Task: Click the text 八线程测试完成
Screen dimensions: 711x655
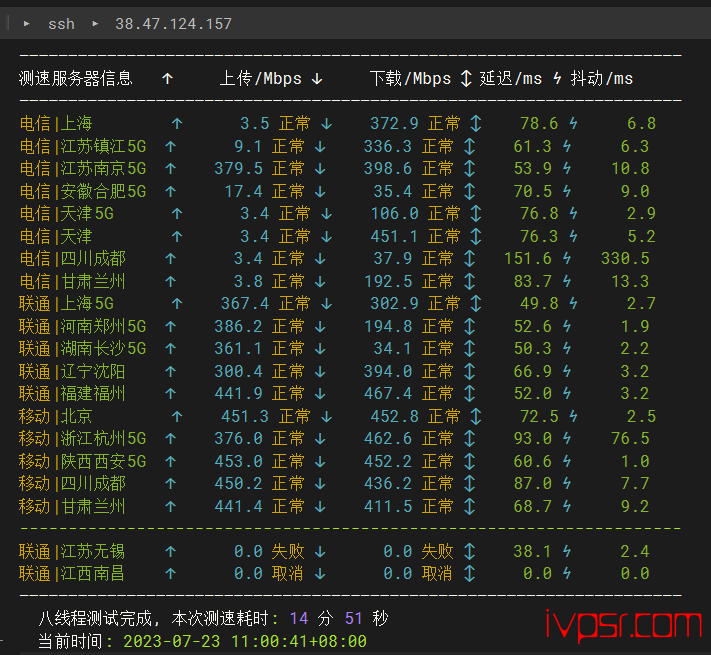Action: [x=96, y=618]
